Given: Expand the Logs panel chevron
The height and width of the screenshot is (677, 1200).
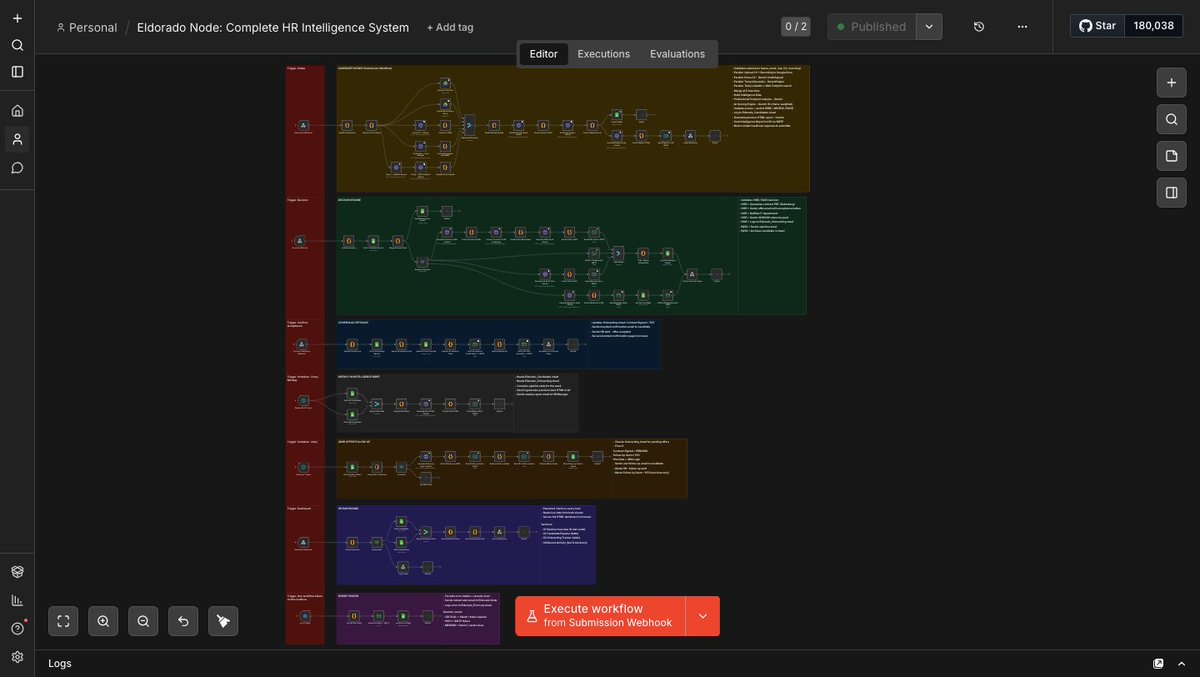Looking at the screenshot, I should click(x=1181, y=663).
